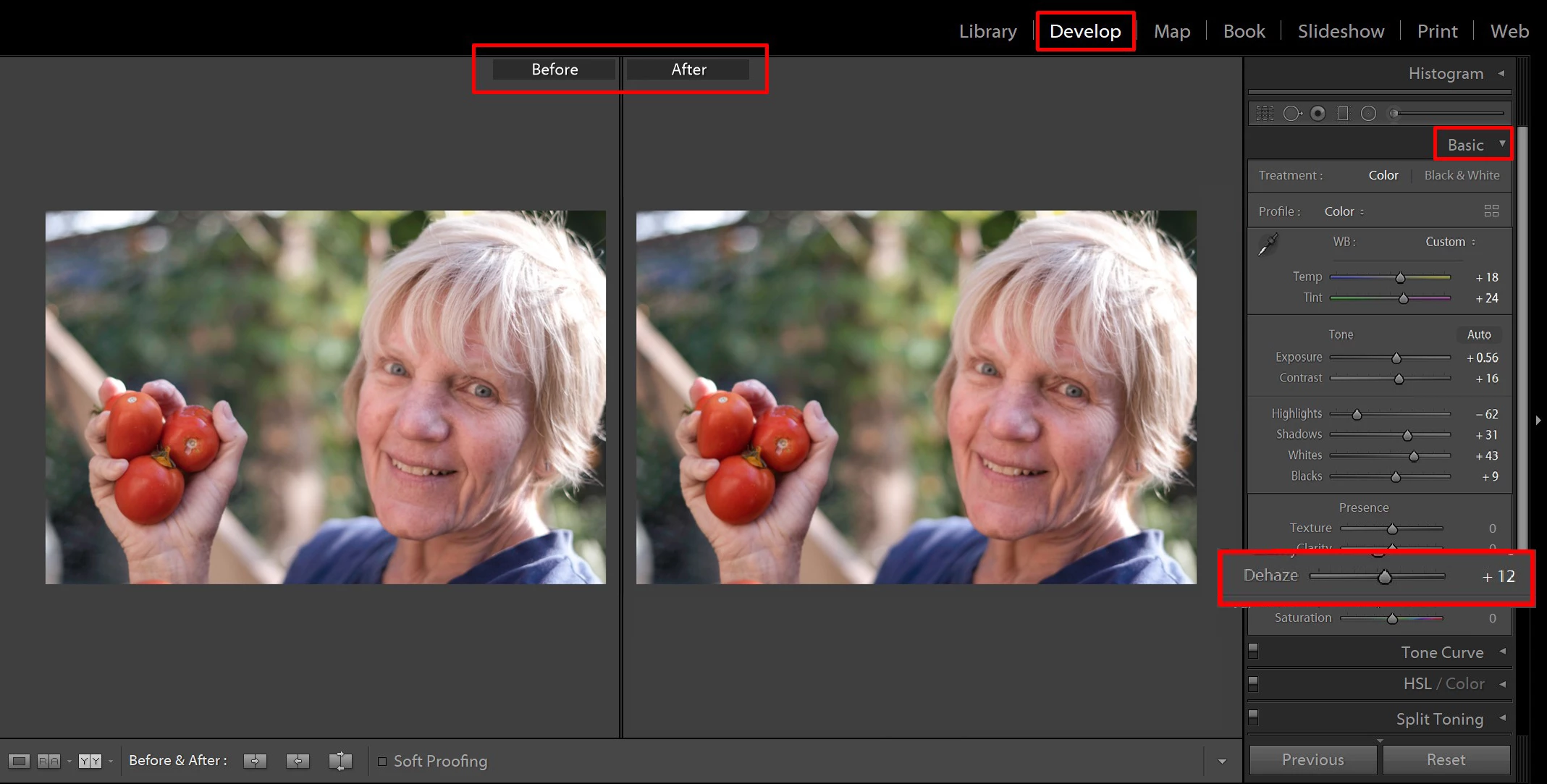Click the Auto tone button

[x=1478, y=334]
